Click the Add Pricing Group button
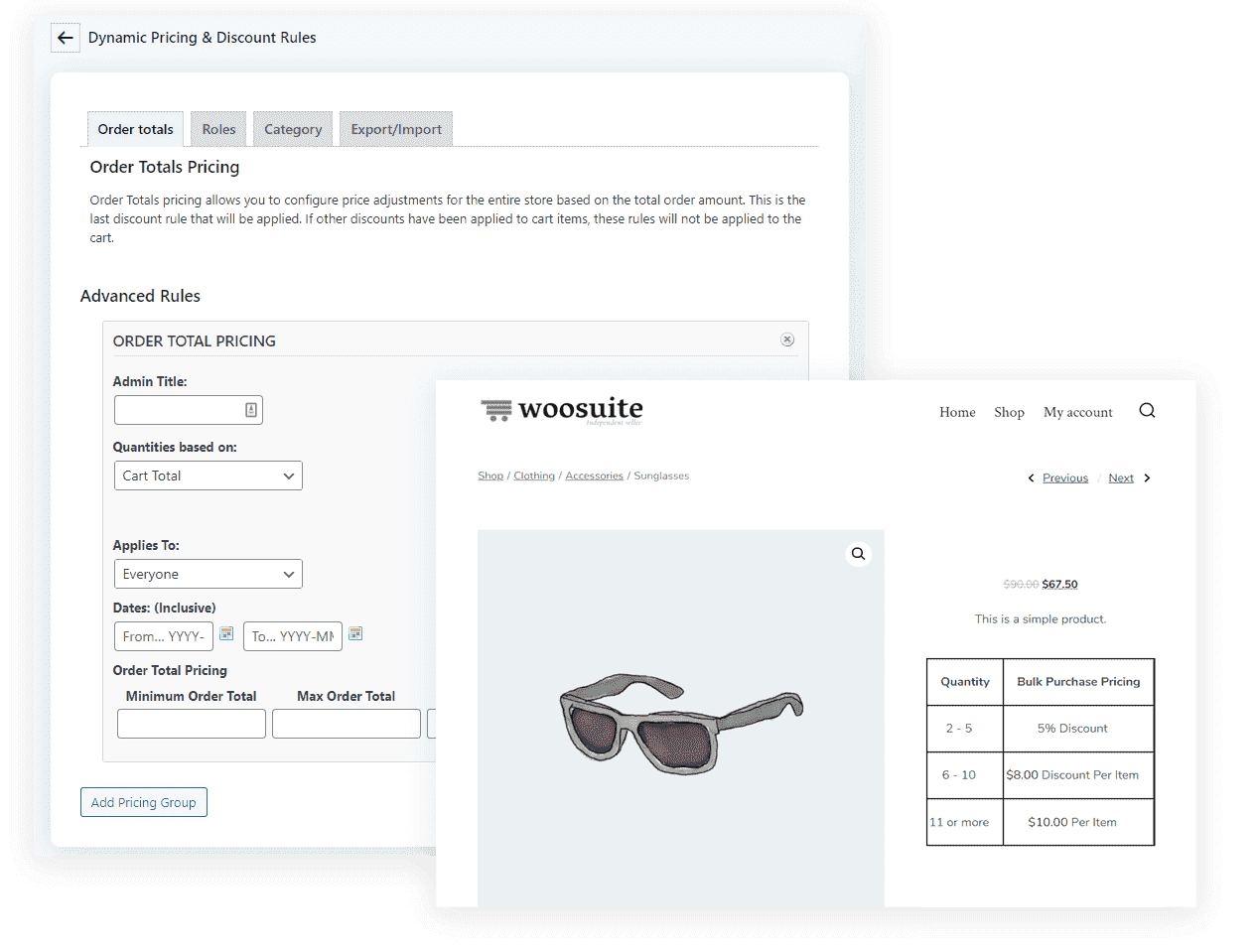The width and height of the screenshot is (1255, 952). (x=144, y=802)
